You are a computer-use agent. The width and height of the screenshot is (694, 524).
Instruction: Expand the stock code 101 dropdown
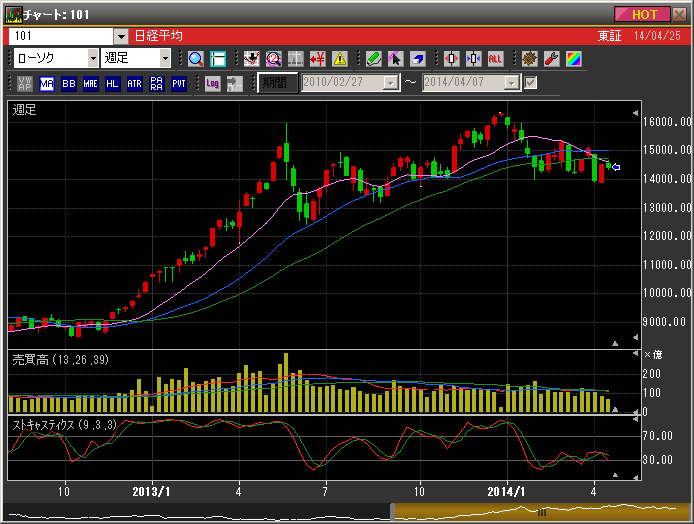click(121, 35)
